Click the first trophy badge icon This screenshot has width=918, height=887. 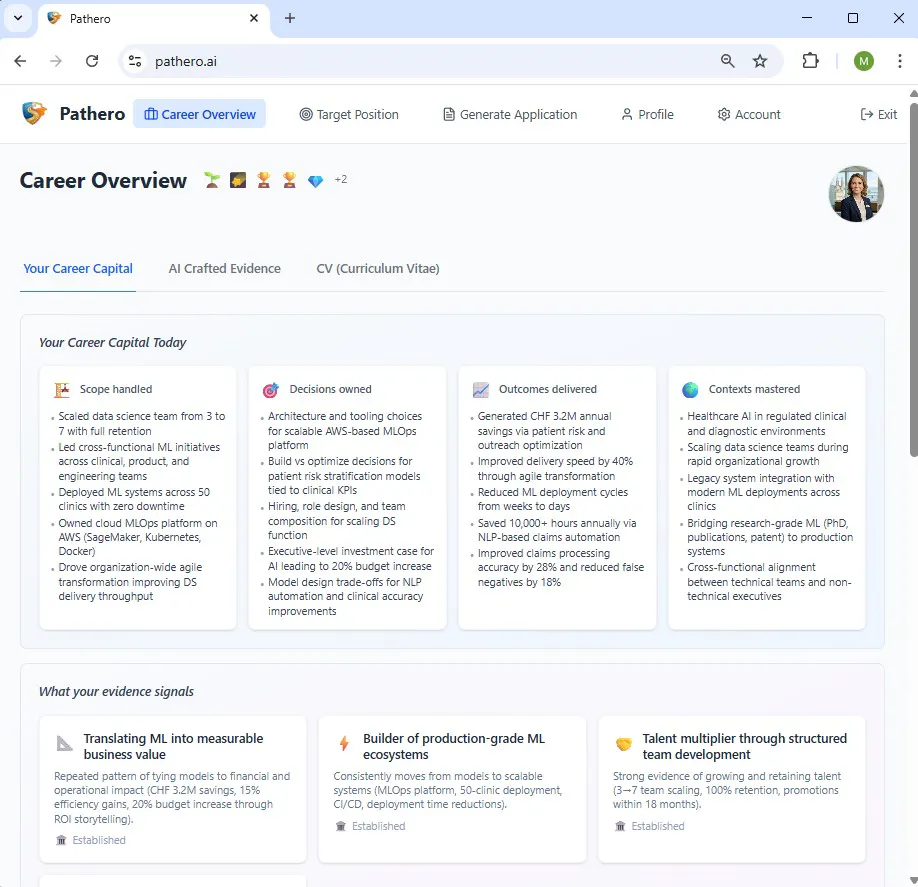(263, 180)
